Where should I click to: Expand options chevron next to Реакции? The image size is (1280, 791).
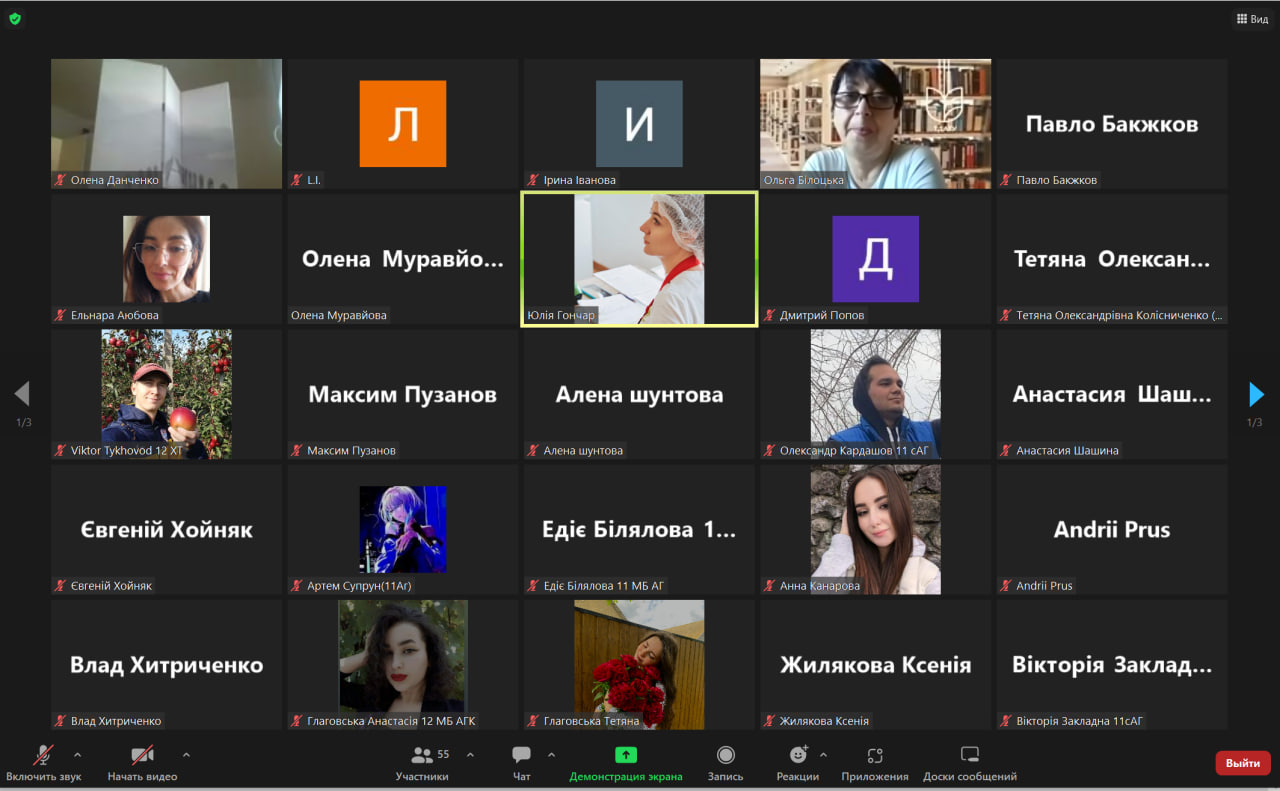824,755
